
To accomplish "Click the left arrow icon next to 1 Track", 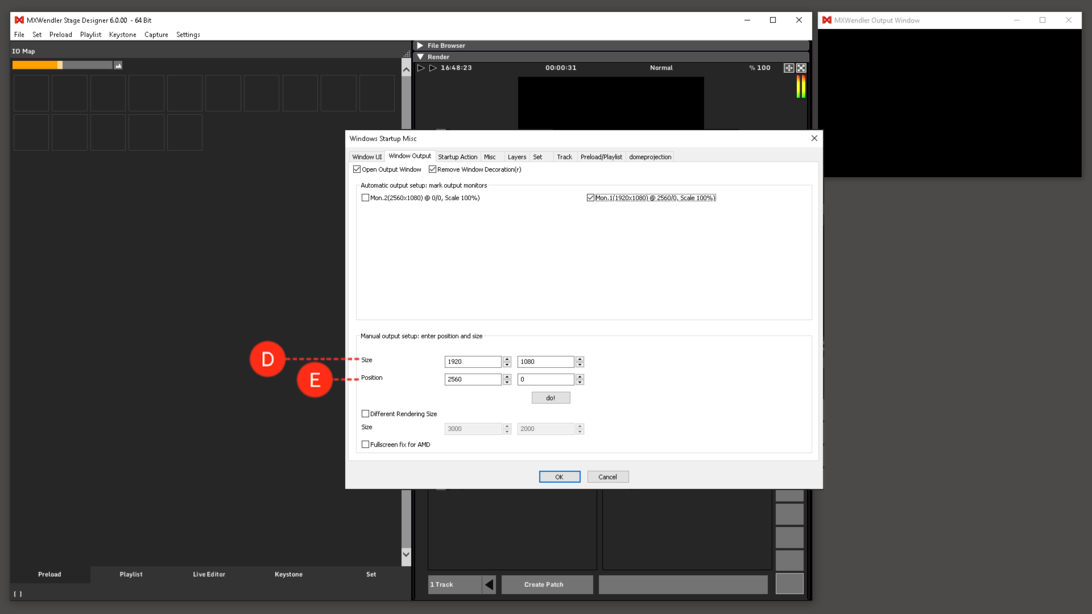I will (490, 584).
